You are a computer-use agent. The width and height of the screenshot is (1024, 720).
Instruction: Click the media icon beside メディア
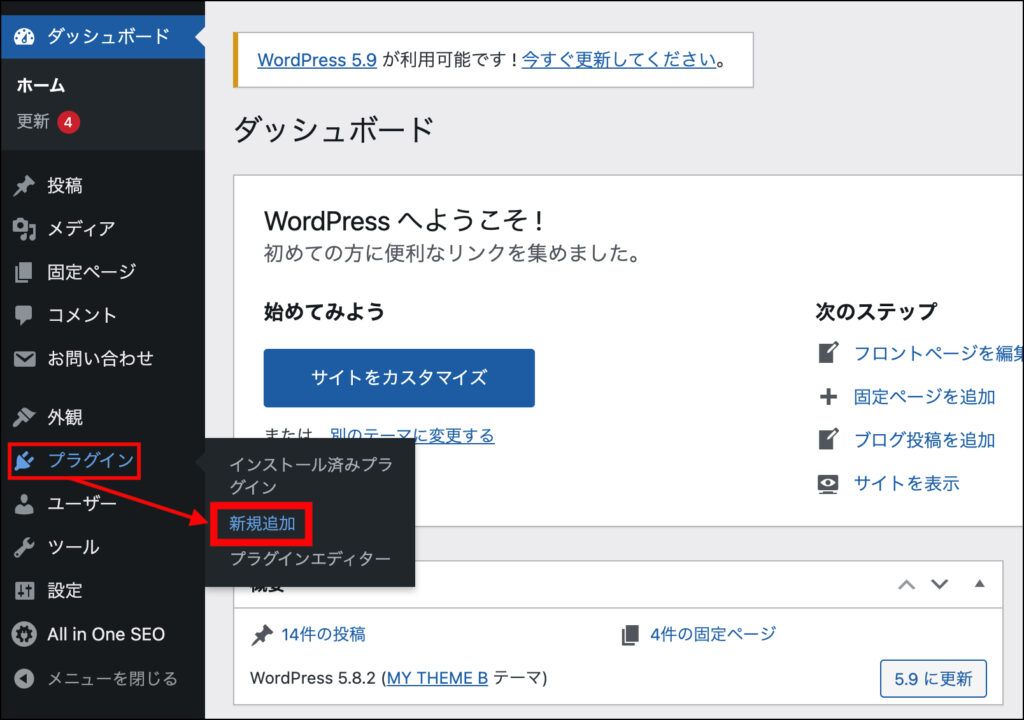coord(24,229)
